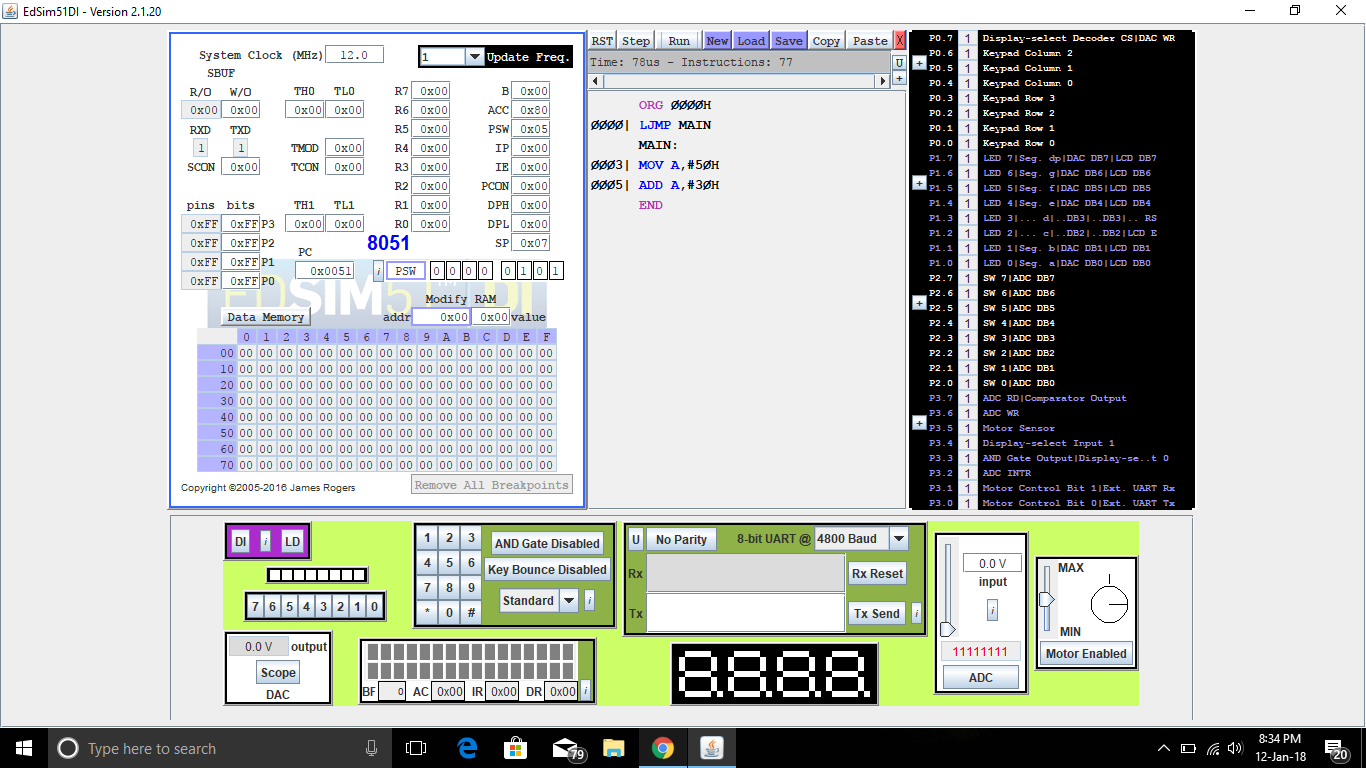Screen dimensions: 1366x768
Task: Click the plus button below the U button
Action: point(899,79)
